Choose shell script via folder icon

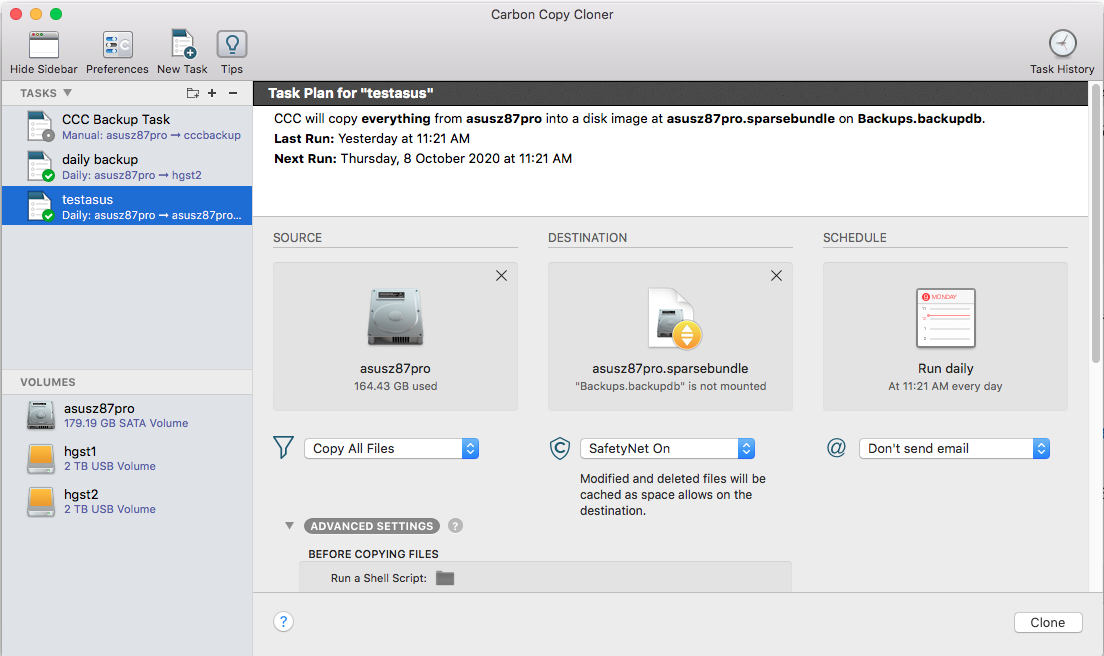[x=445, y=578]
